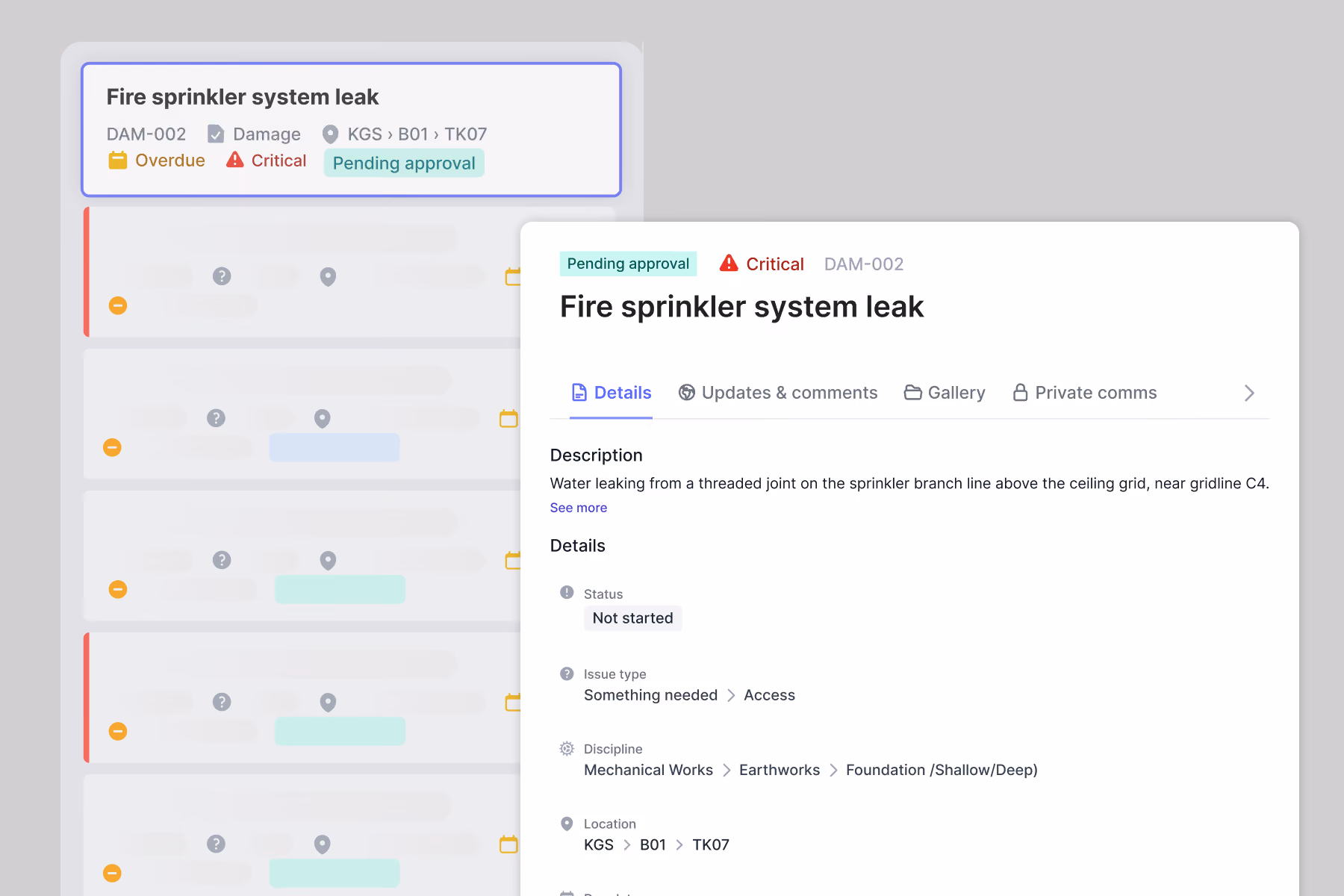The width and height of the screenshot is (1344, 896).
Task: Click TK07 in the Location path
Action: (x=711, y=844)
